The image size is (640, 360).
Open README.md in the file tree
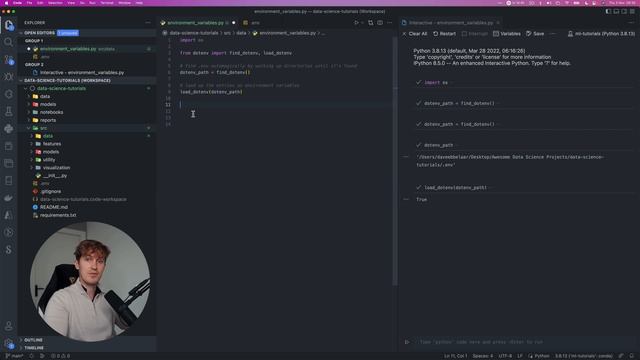(53, 207)
